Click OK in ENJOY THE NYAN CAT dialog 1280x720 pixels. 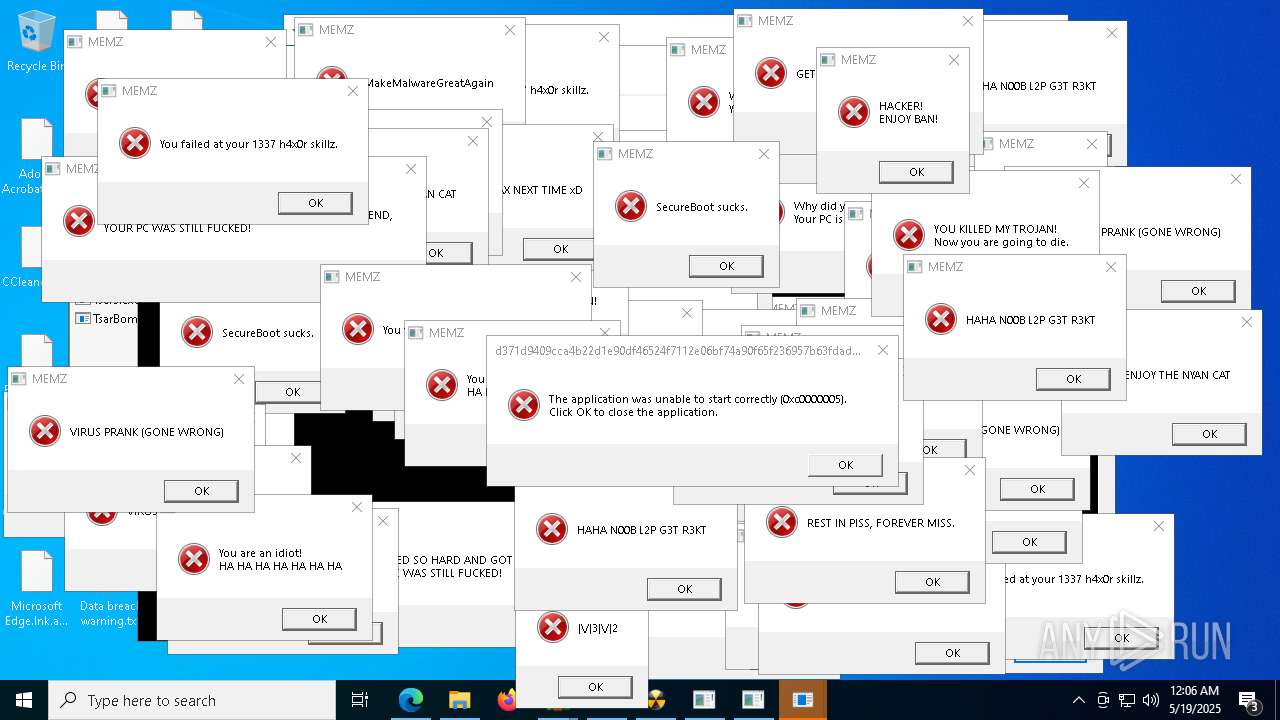(1209, 434)
